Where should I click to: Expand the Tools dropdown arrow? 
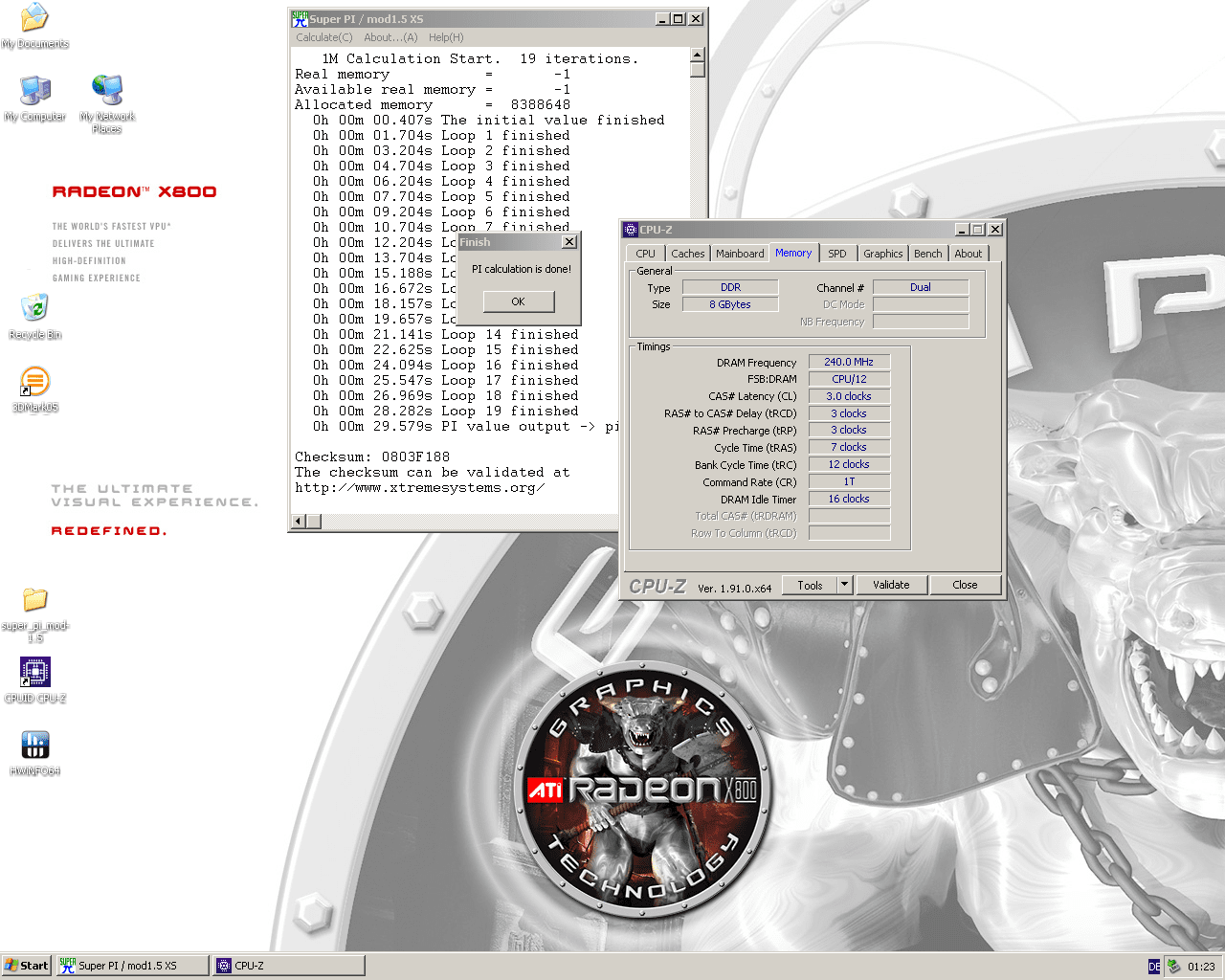pos(845,585)
